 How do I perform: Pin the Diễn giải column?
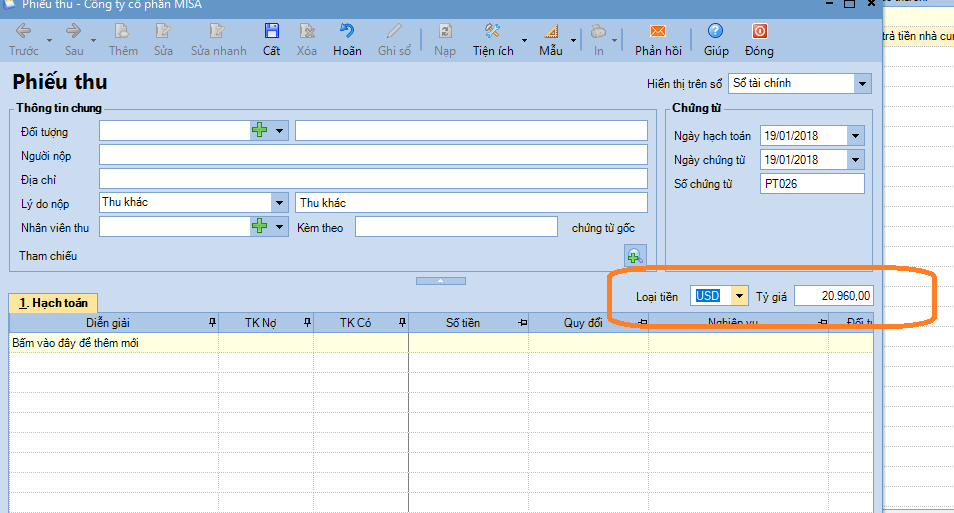click(212, 323)
